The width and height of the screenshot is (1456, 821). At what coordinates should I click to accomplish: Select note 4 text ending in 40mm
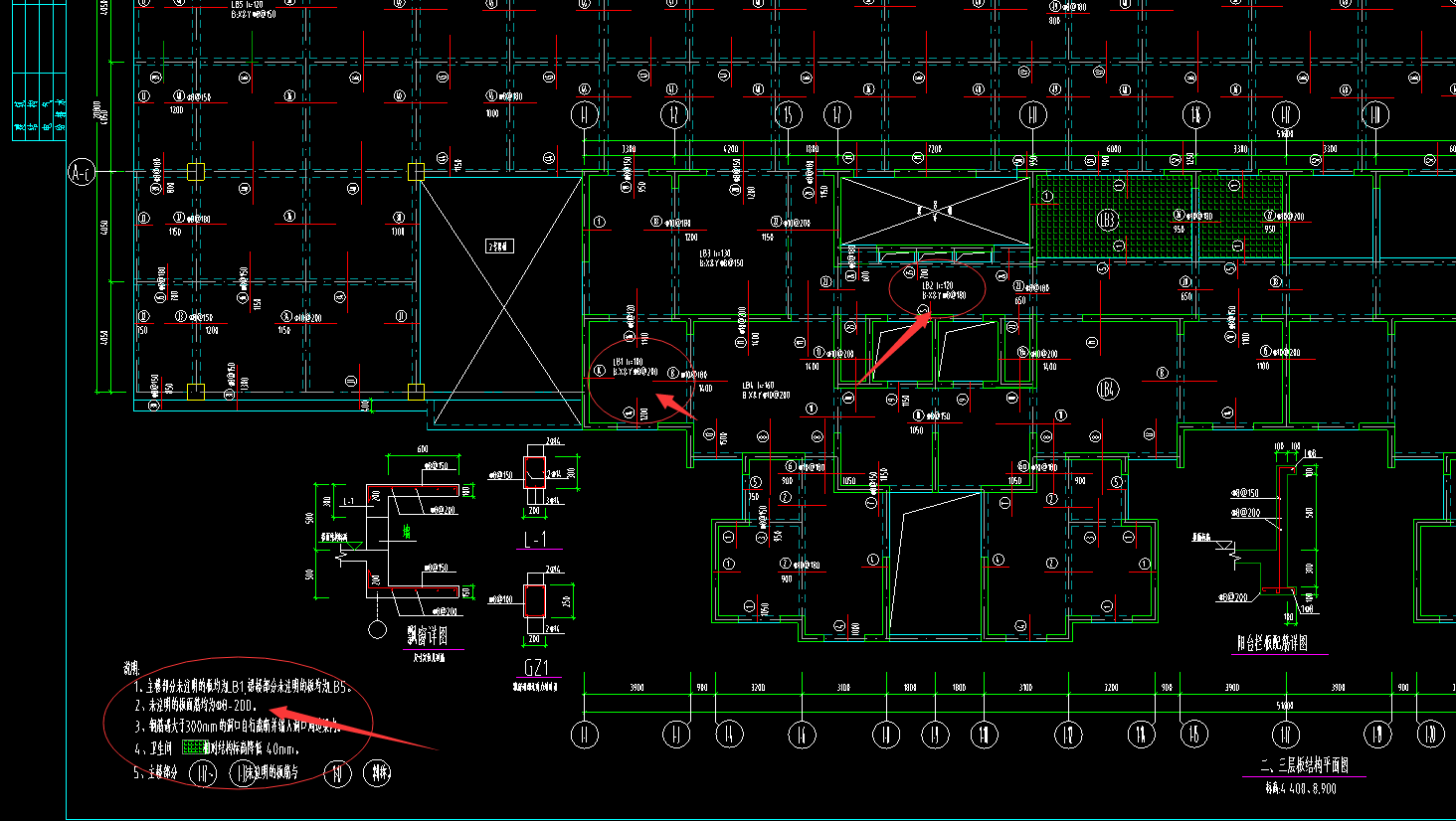pyautogui.click(x=217, y=748)
